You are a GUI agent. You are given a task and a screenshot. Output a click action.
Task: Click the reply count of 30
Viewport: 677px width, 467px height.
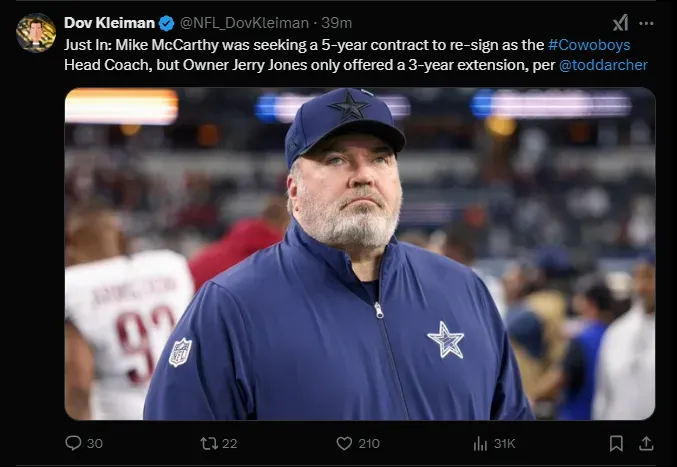[95, 443]
